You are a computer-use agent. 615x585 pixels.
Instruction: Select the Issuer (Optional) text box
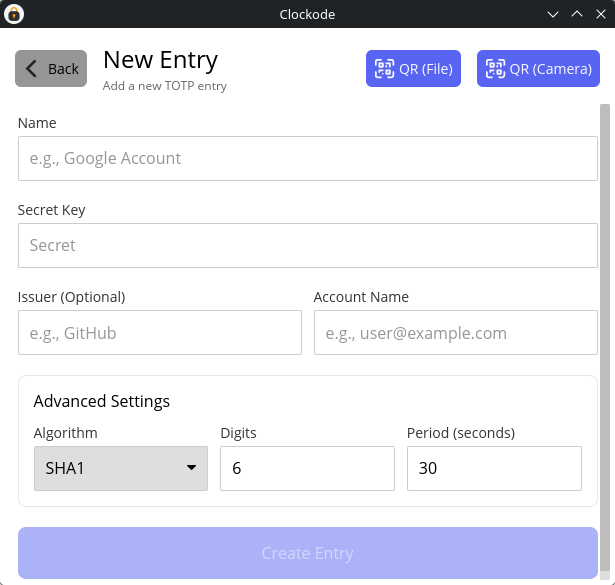pos(160,332)
